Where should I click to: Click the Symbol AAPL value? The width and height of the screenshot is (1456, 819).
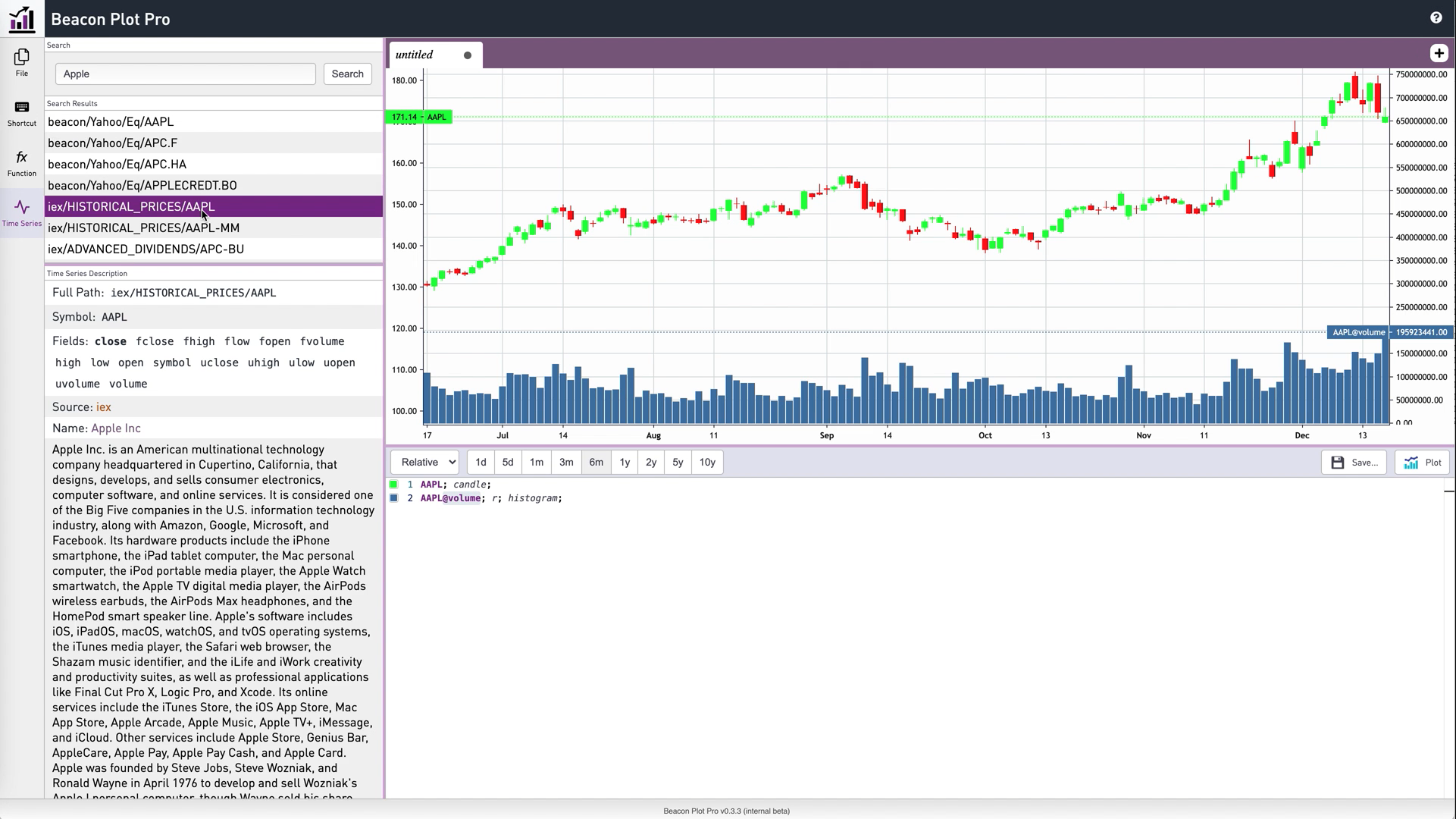[114, 317]
